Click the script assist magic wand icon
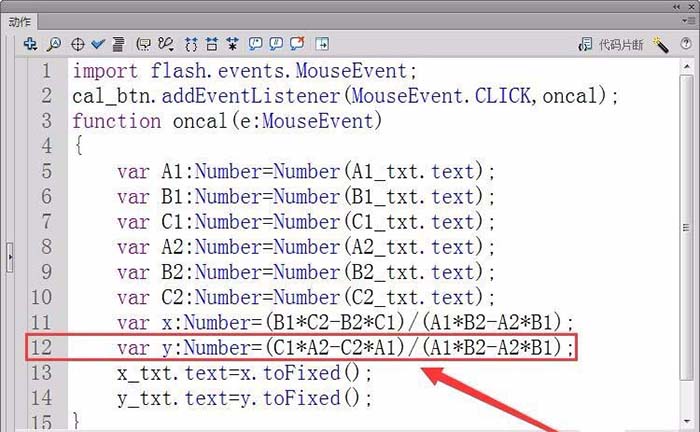 pyautogui.click(x=661, y=45)
